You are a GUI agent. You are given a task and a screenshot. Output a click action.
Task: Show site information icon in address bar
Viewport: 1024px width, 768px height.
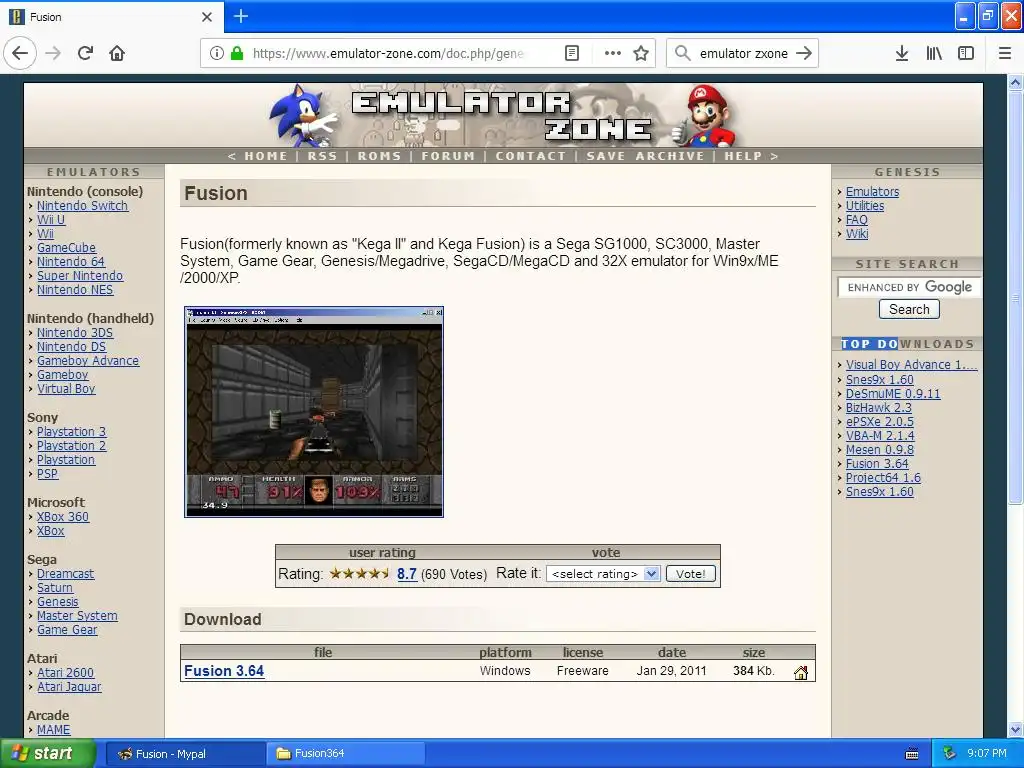217,53
